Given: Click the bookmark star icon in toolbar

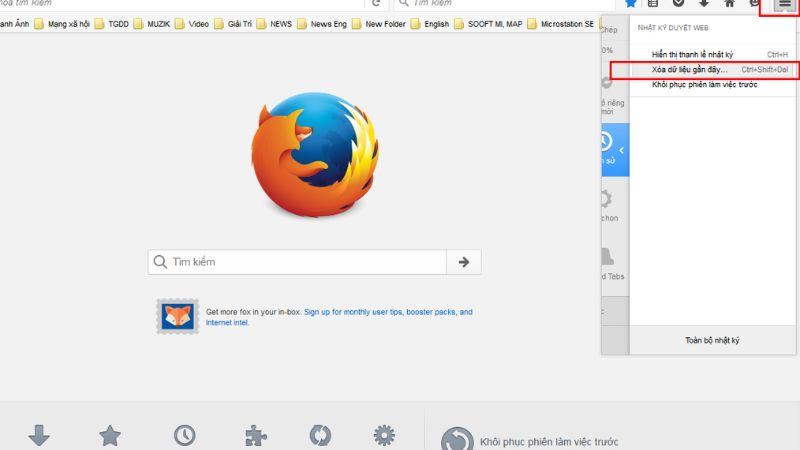Looking at the screenshot, I should point(631,4).
